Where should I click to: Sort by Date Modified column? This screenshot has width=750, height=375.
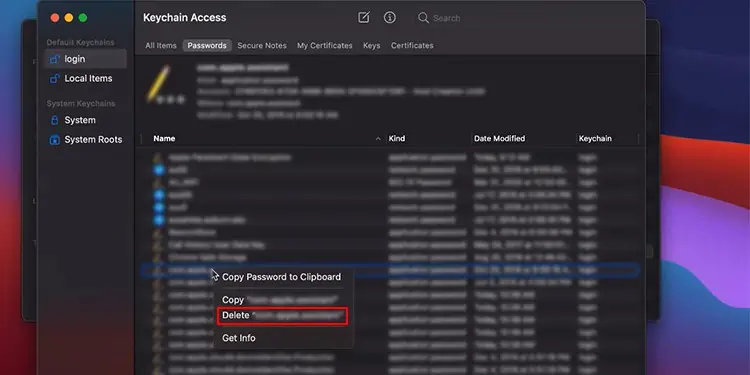point(499,139)
